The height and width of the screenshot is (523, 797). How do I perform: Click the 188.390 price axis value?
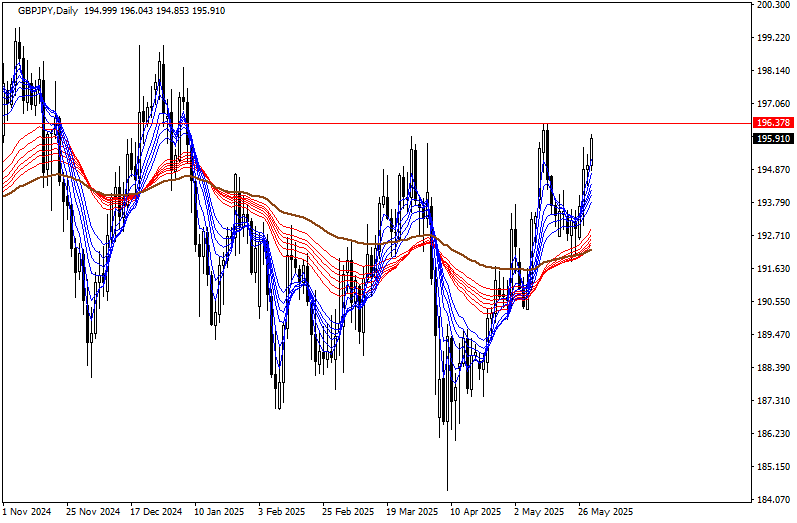(x=774, y=368)
